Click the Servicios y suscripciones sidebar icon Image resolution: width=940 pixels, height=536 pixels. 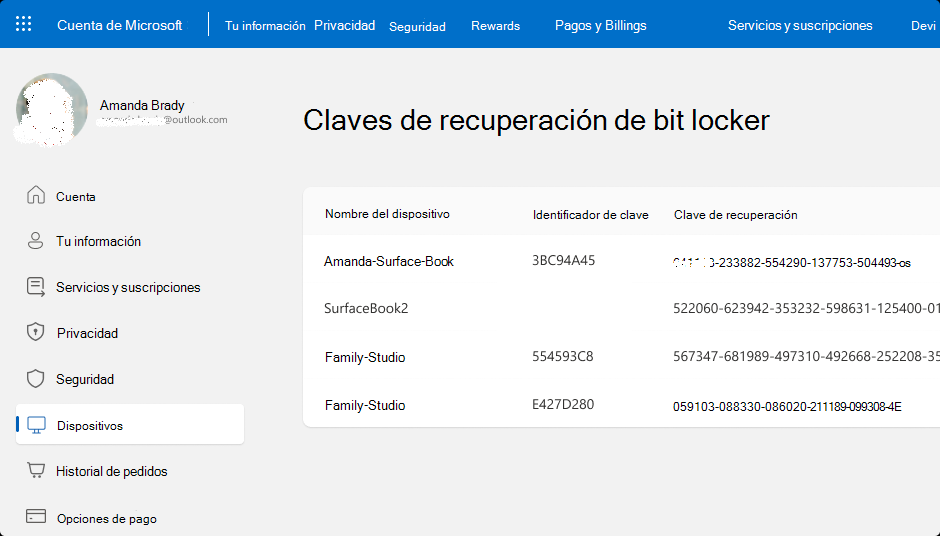pyautogui.click(x=36, y=287)
